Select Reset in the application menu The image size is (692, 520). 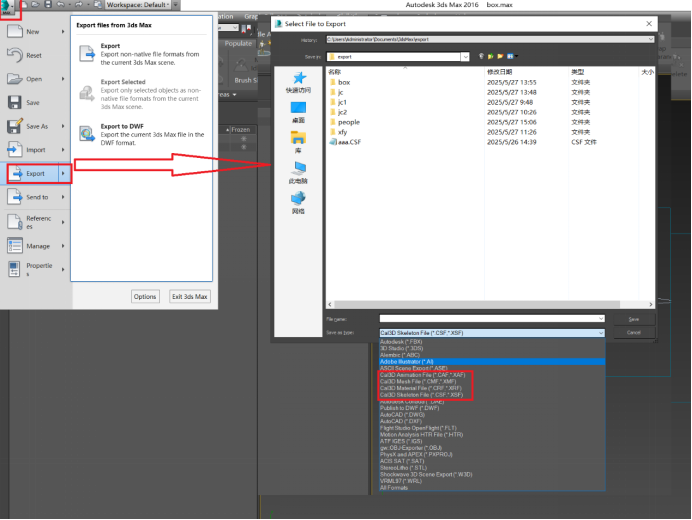coord(35,55)
